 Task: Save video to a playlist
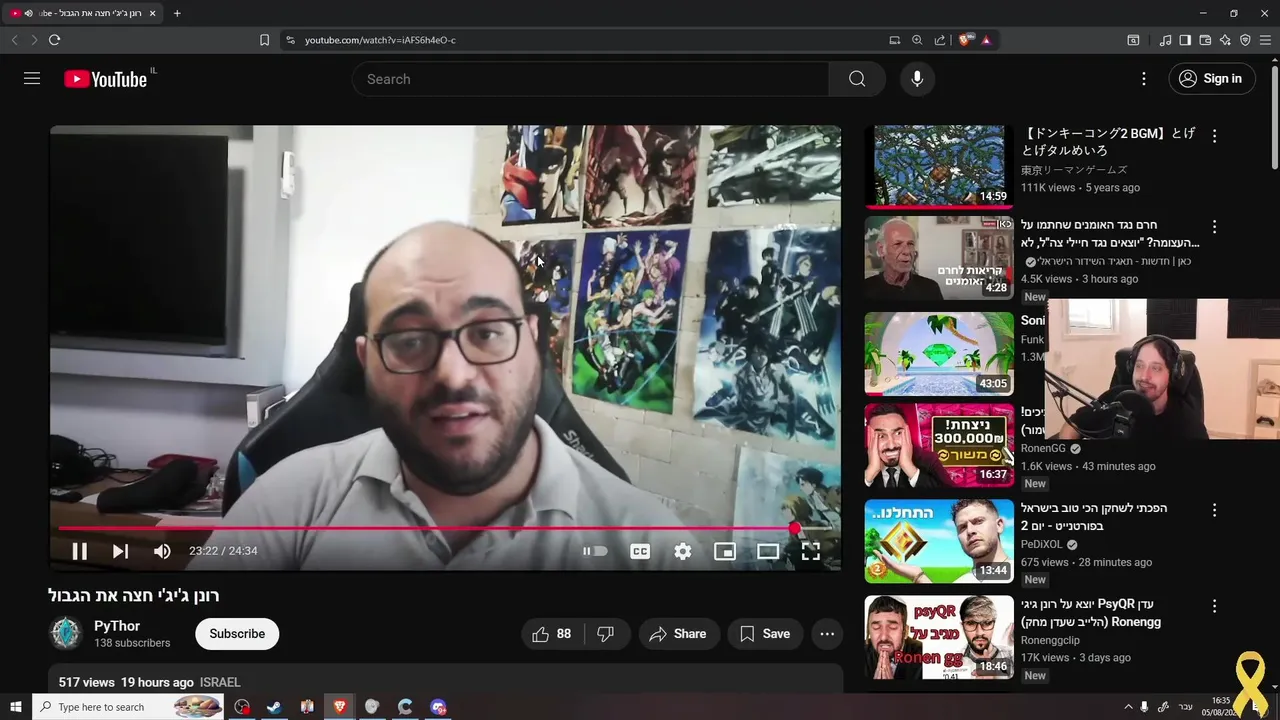click(765, 634)
